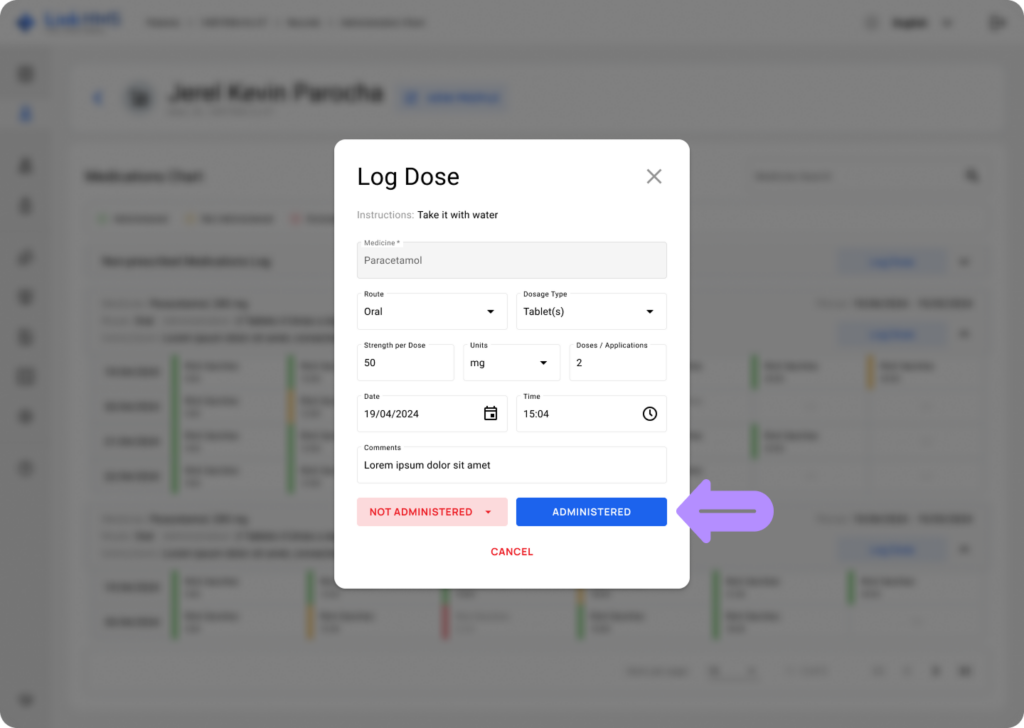Click the app logo in top-left corner
1024x728 pixels.
(25, 22)
